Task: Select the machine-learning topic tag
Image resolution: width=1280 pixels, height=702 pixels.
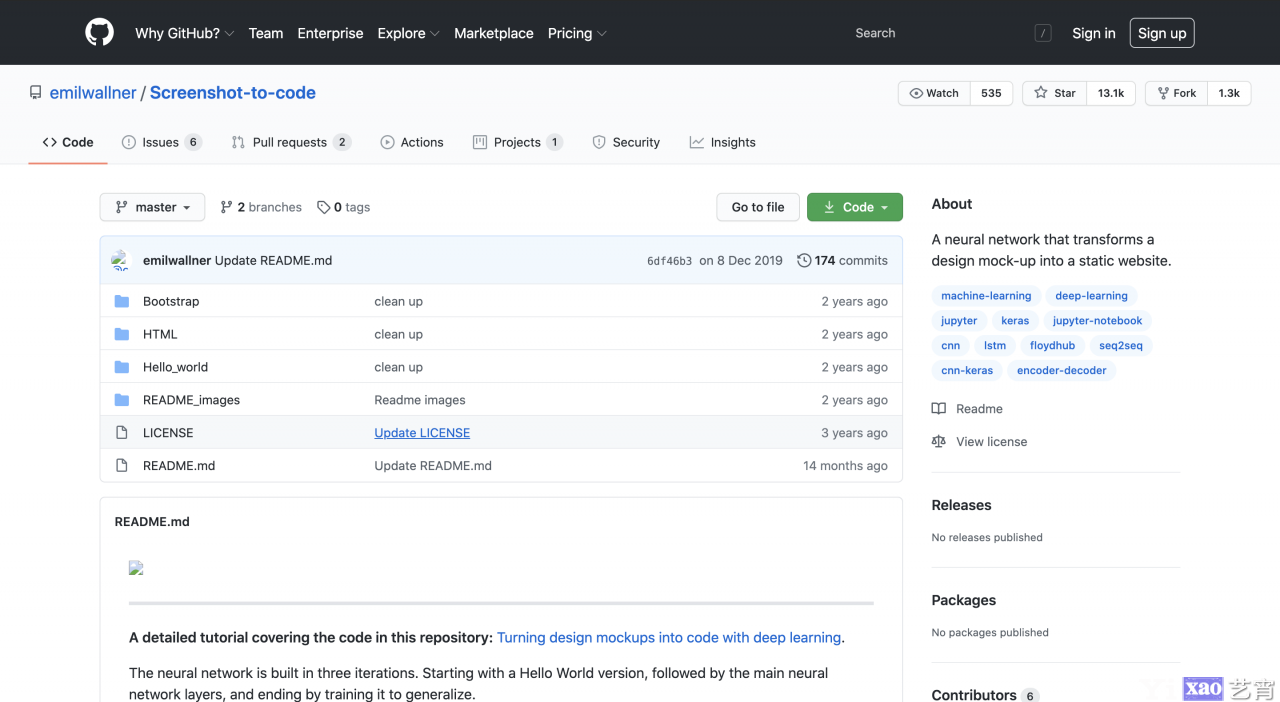Action: 986,296
